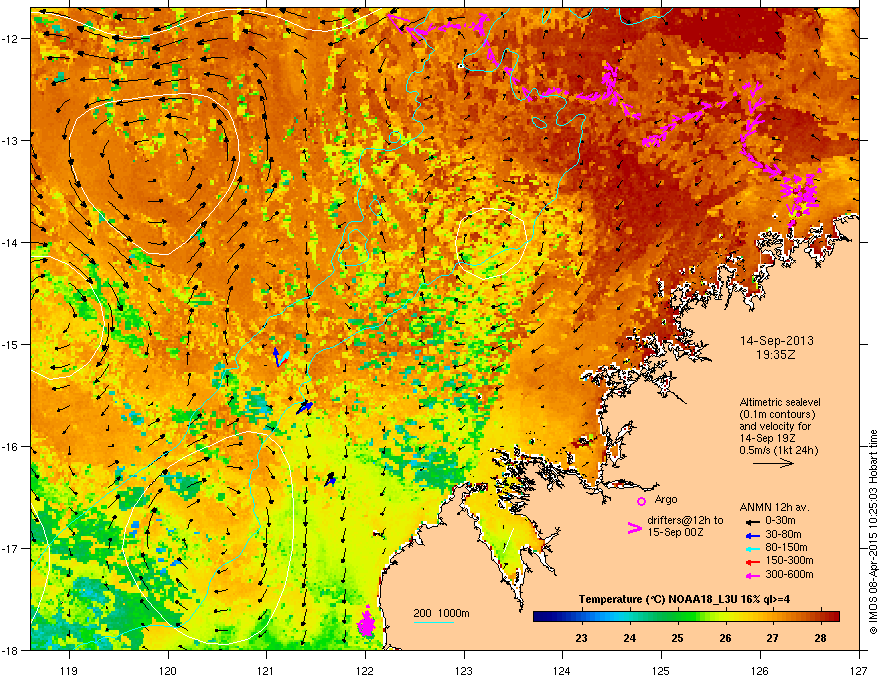Viewport: 880px width, 680px height.
Task: Select the time text 19:35Z
Action: click(x=776, y=355)
